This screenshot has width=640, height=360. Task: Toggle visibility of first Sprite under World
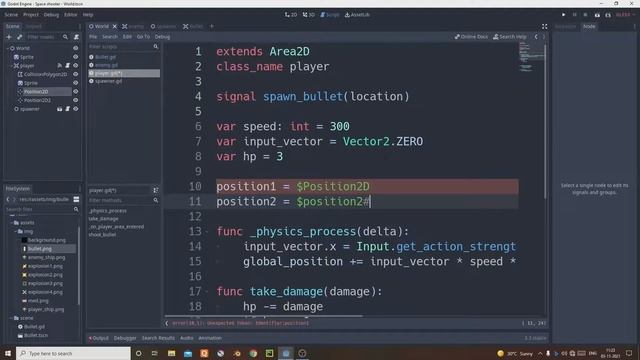[76, 57]
